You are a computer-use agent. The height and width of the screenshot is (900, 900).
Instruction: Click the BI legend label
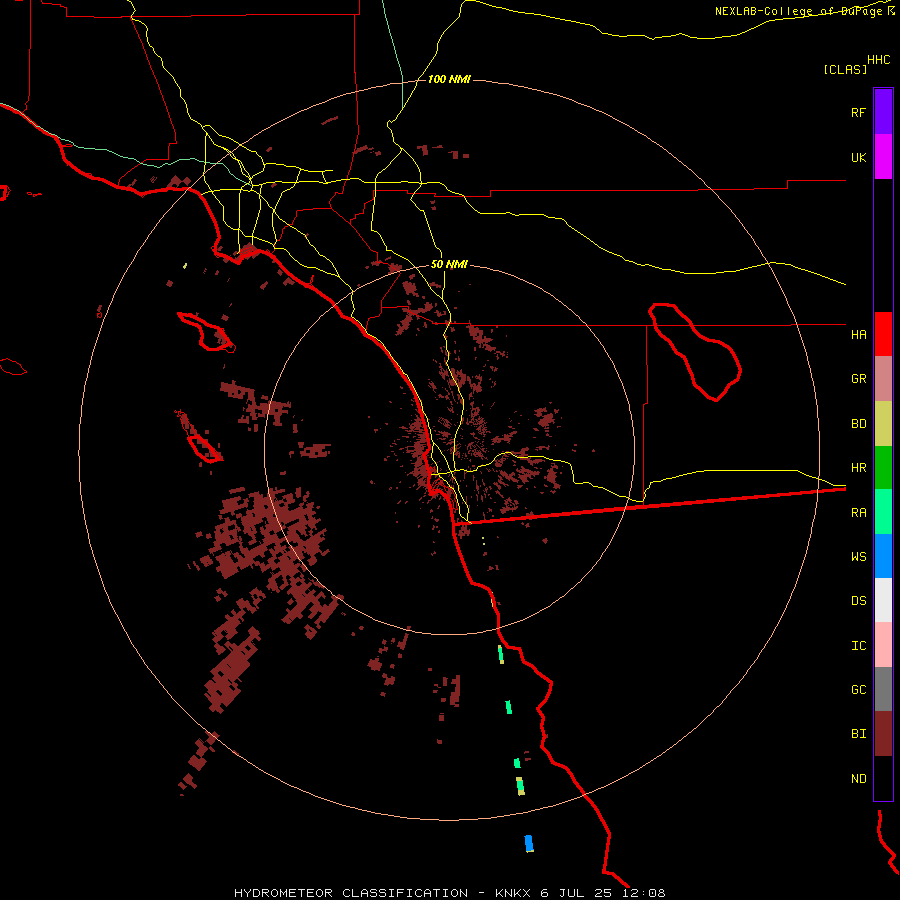click(x=858, y=734)
